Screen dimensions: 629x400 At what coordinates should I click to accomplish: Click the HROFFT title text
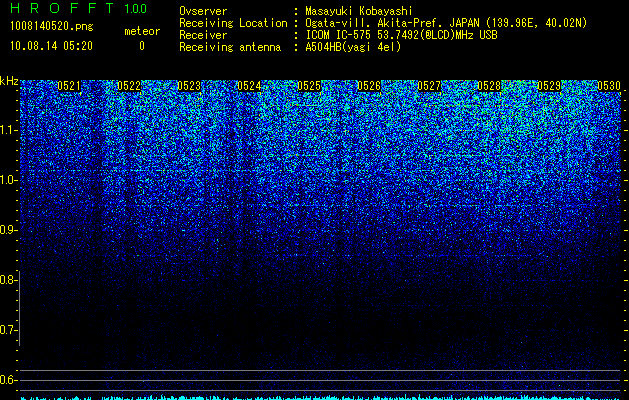pos(62,8)
